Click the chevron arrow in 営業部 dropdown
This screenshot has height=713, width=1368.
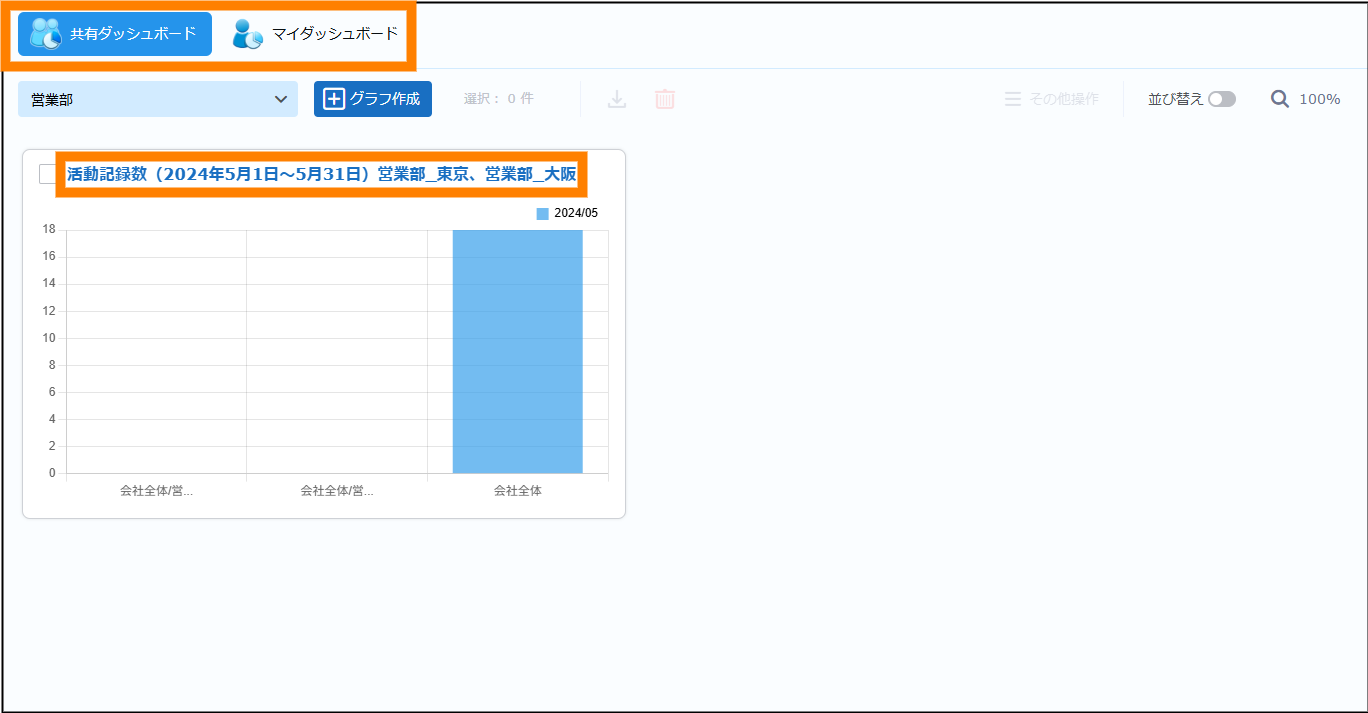coord(281,99)
